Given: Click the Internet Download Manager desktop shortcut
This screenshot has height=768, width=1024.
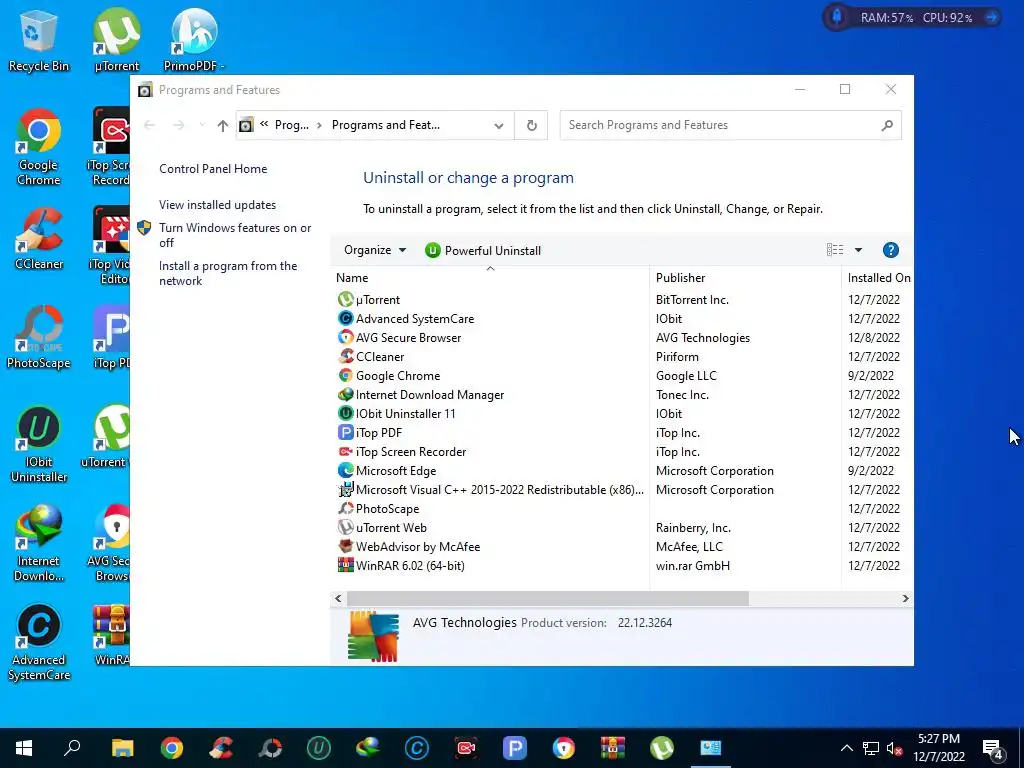Looking at the screenshot, I should point(38,543).
